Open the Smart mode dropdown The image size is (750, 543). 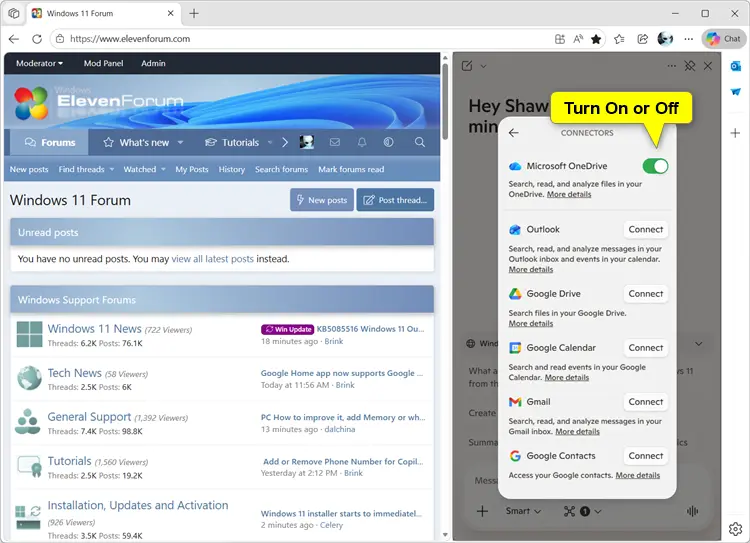pos(523,511)
